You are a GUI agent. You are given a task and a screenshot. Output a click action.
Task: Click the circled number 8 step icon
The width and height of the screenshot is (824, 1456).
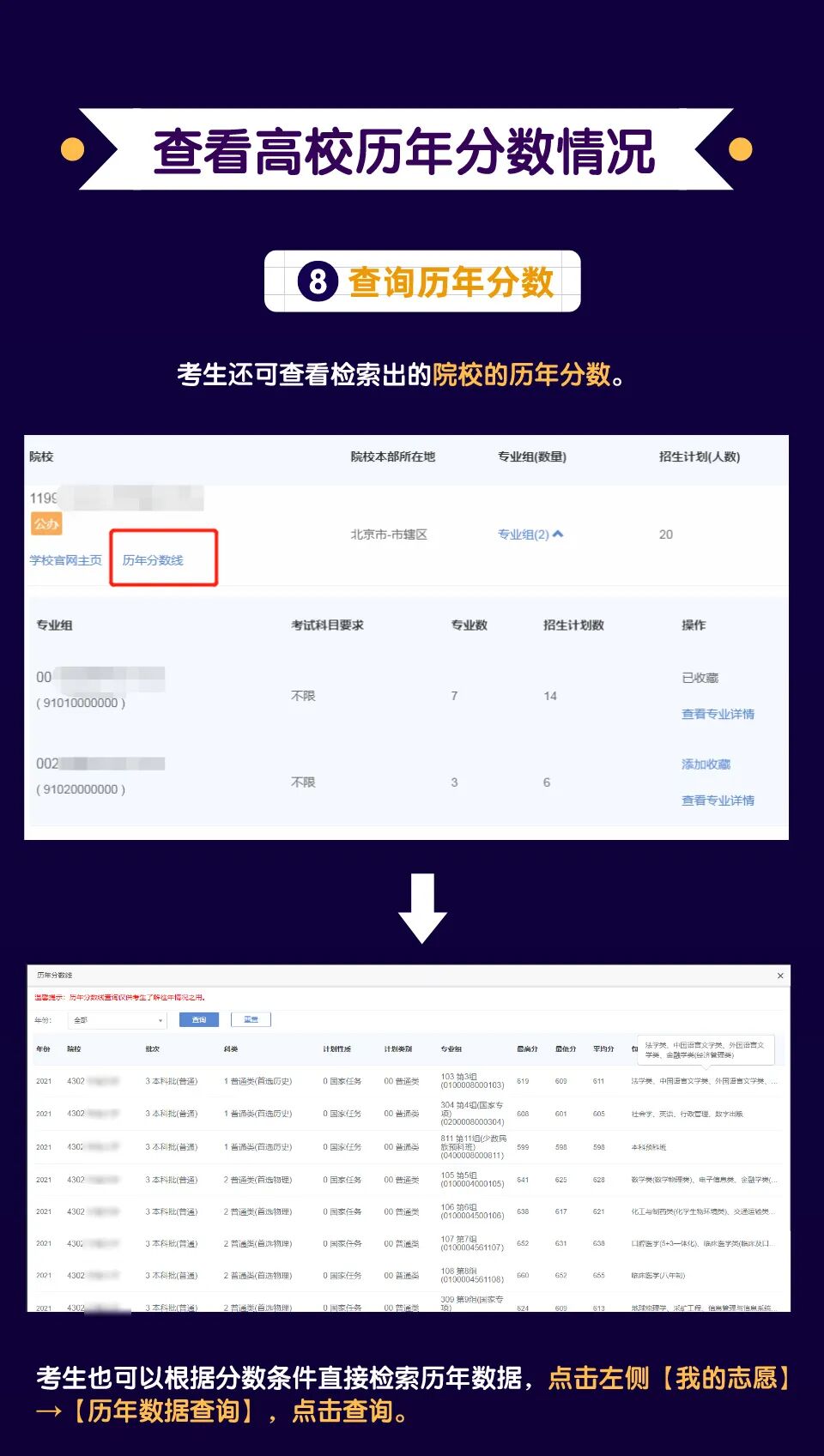click(318, 281)
